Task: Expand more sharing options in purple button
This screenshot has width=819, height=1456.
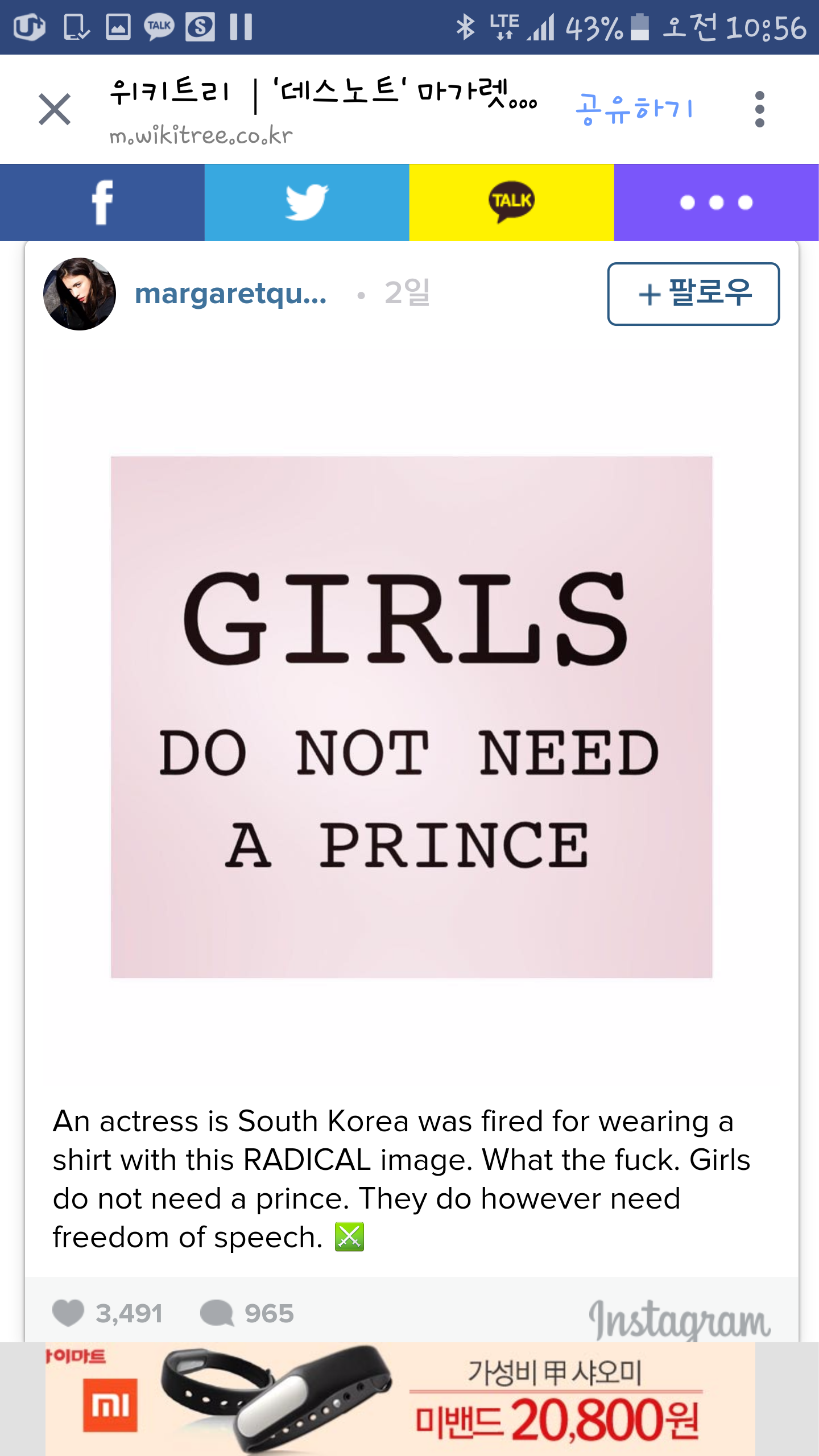Action: [x=717, y=202]
